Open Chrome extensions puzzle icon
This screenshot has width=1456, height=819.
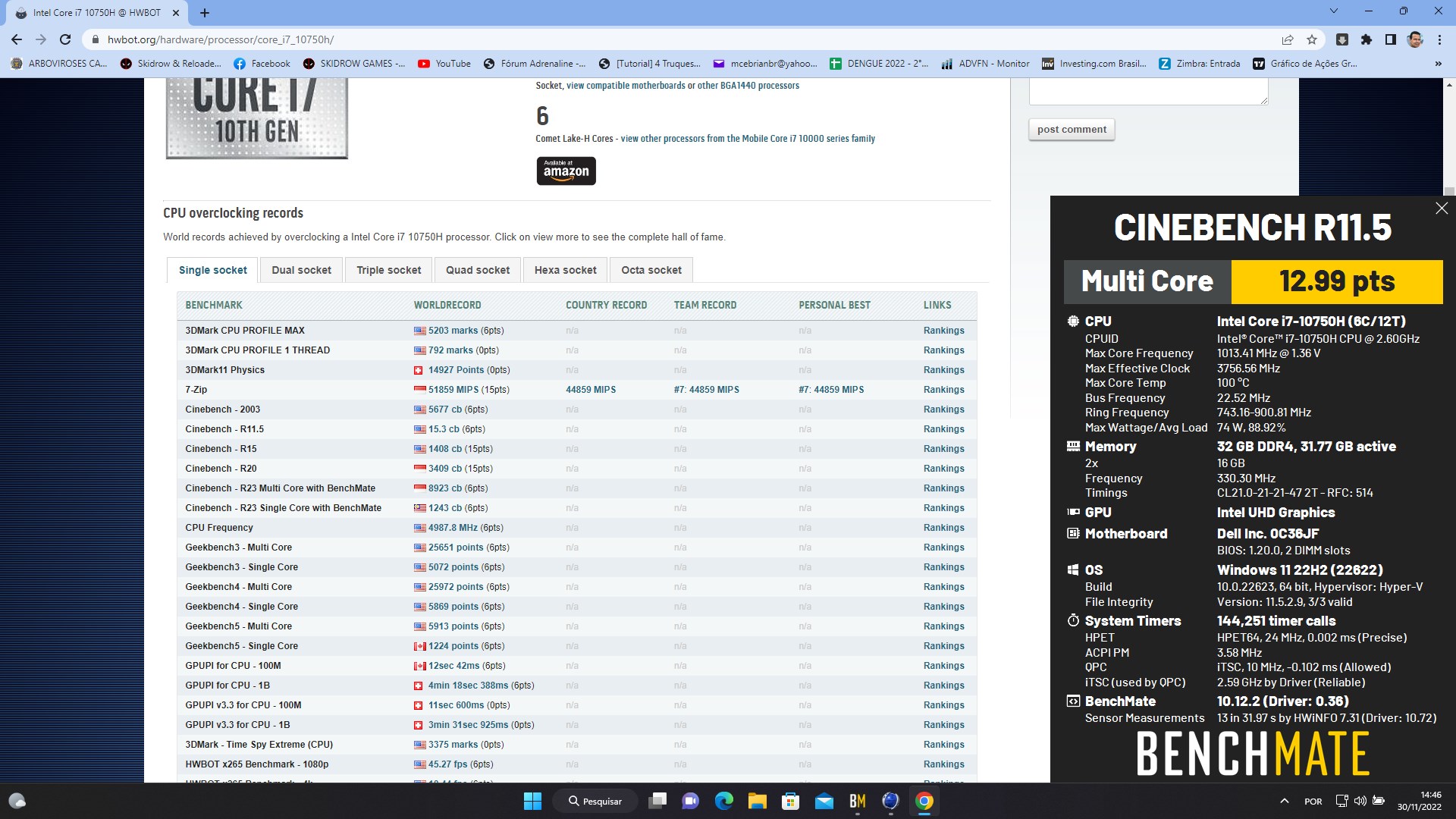point(1367,39)
